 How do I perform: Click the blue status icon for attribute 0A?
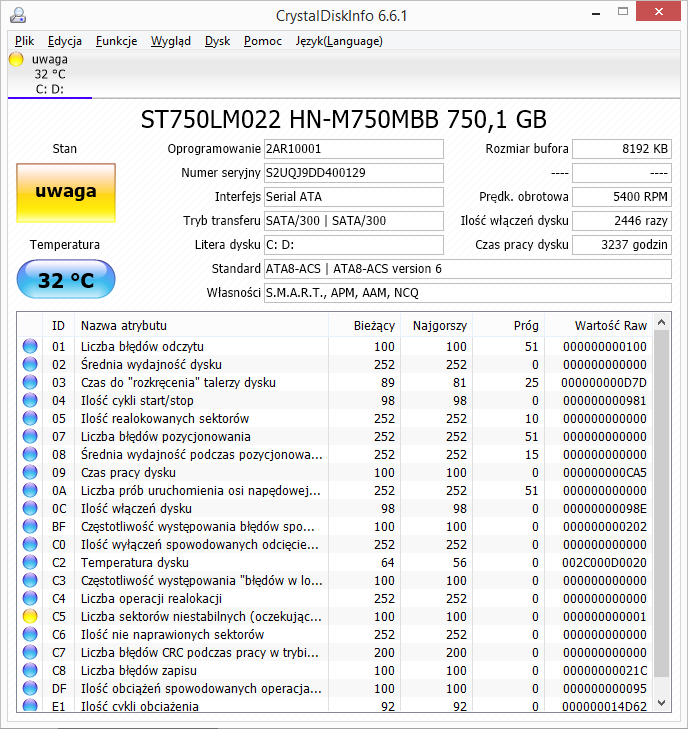coord(30,490)
